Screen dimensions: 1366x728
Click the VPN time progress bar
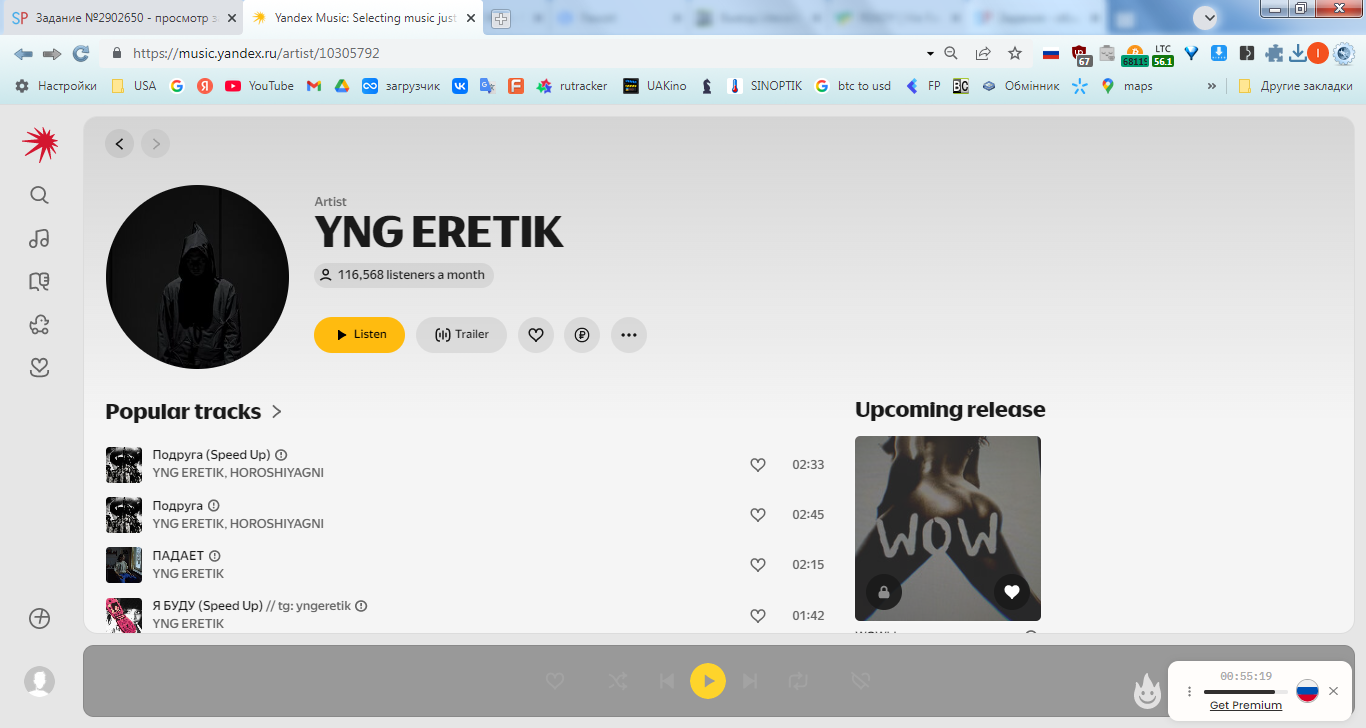point(1246,692)
